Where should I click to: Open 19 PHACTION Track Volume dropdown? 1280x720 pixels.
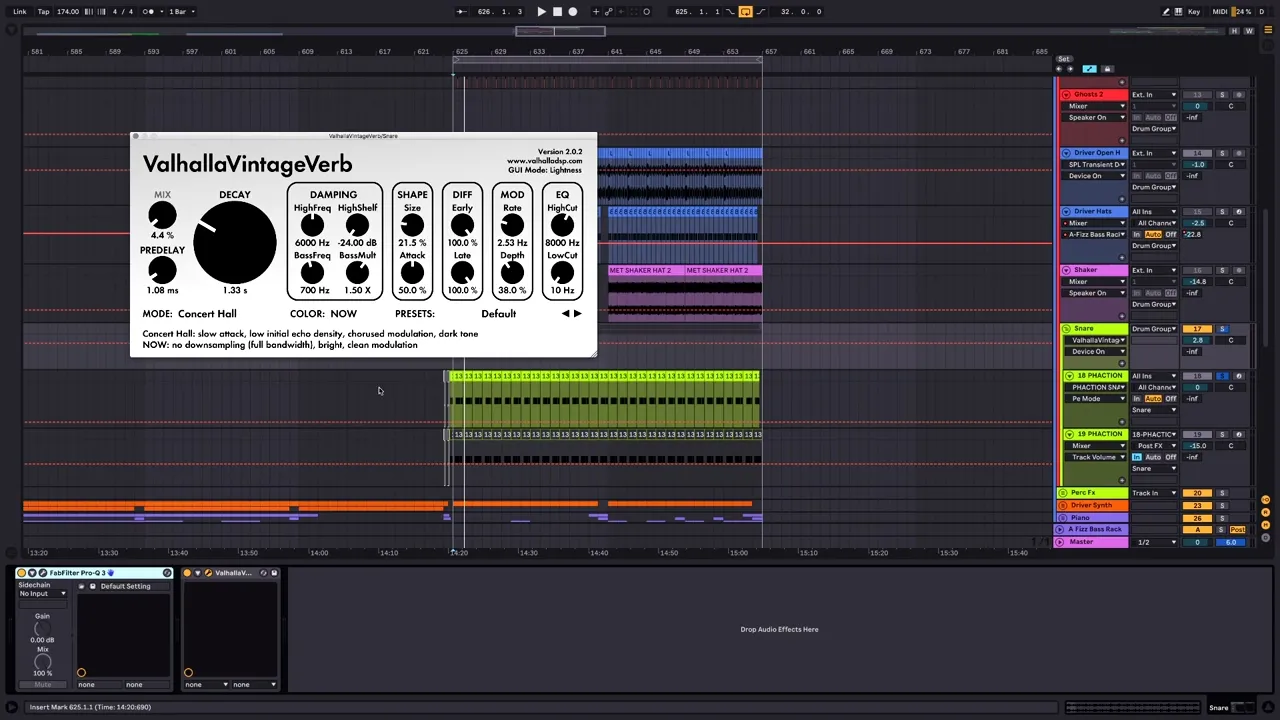click(1095, 457)
